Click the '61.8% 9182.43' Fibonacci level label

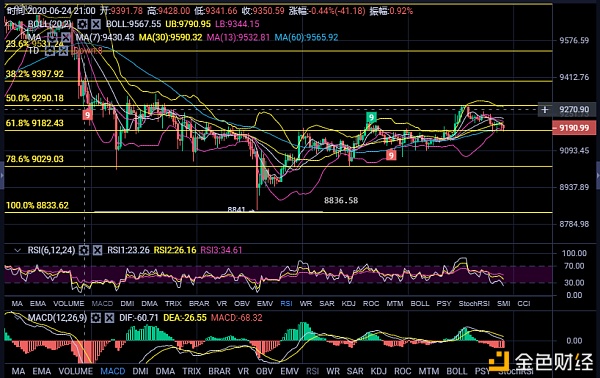tap(35, 123)
